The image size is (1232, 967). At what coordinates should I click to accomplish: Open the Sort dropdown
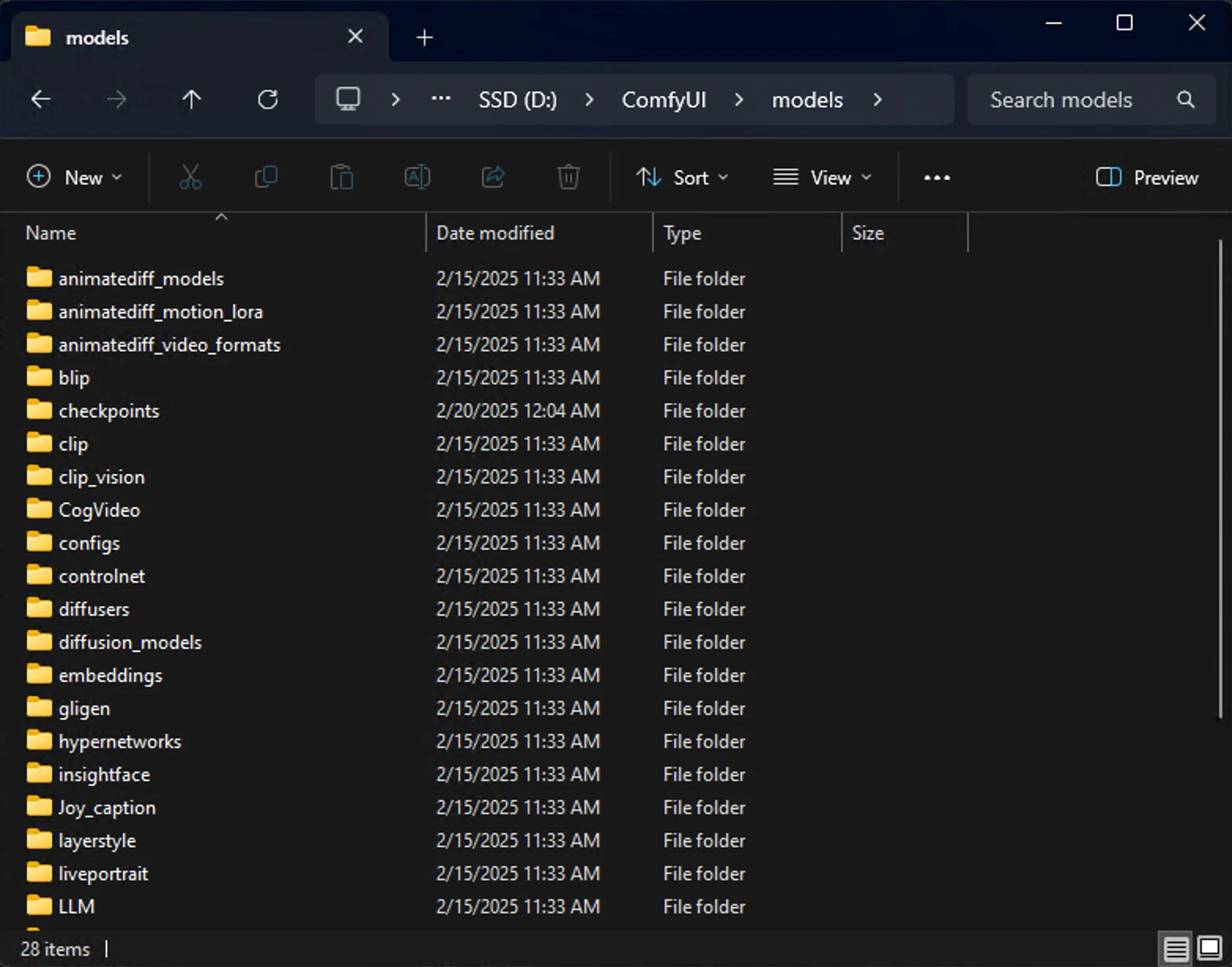(682, 177)
